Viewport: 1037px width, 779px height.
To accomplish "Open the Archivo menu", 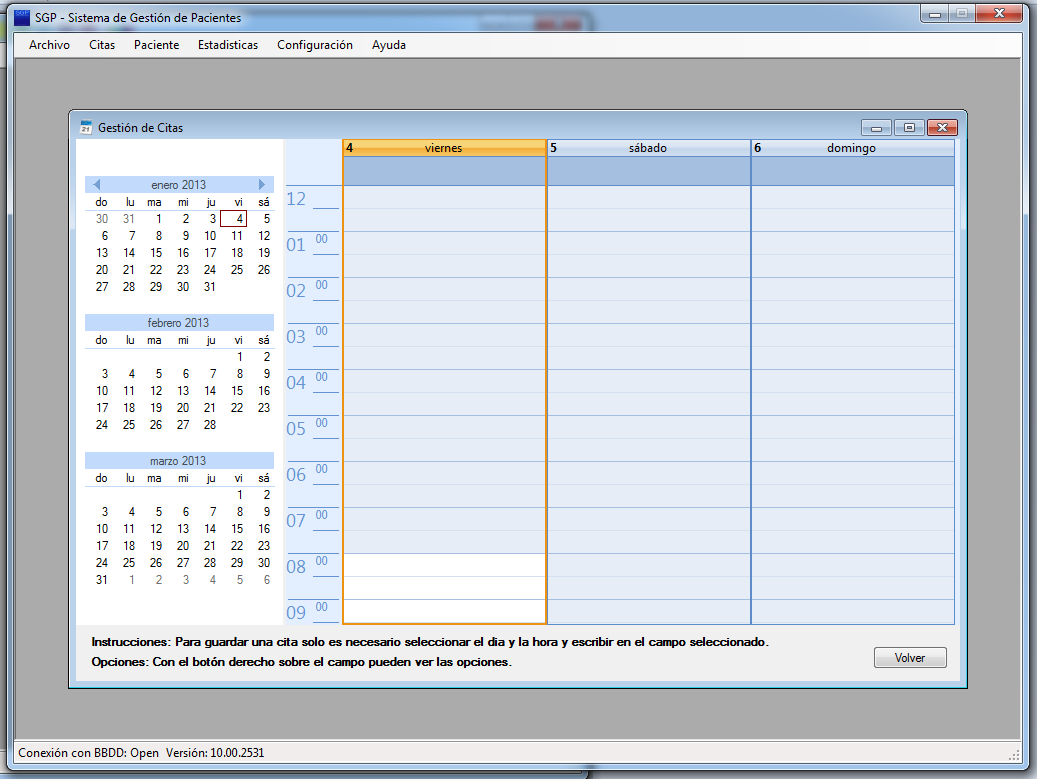I will 50,45.
